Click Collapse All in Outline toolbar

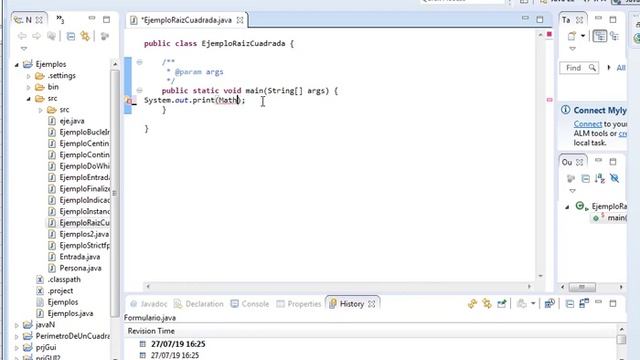tap(585, 178)
